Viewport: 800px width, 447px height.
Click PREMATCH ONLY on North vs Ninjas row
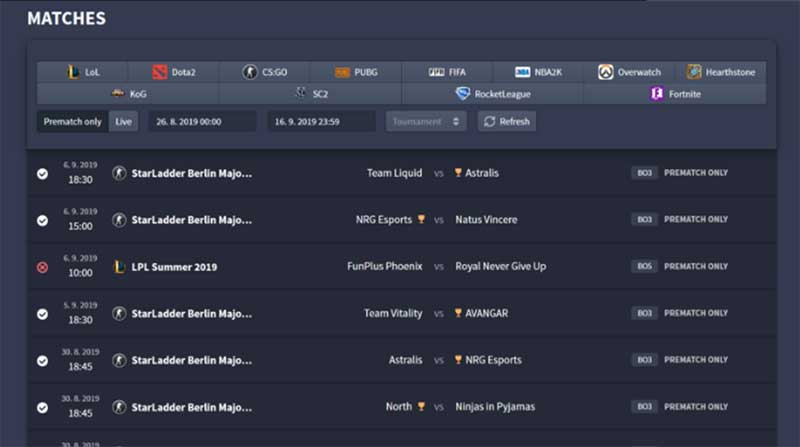[x=696, y=407]
